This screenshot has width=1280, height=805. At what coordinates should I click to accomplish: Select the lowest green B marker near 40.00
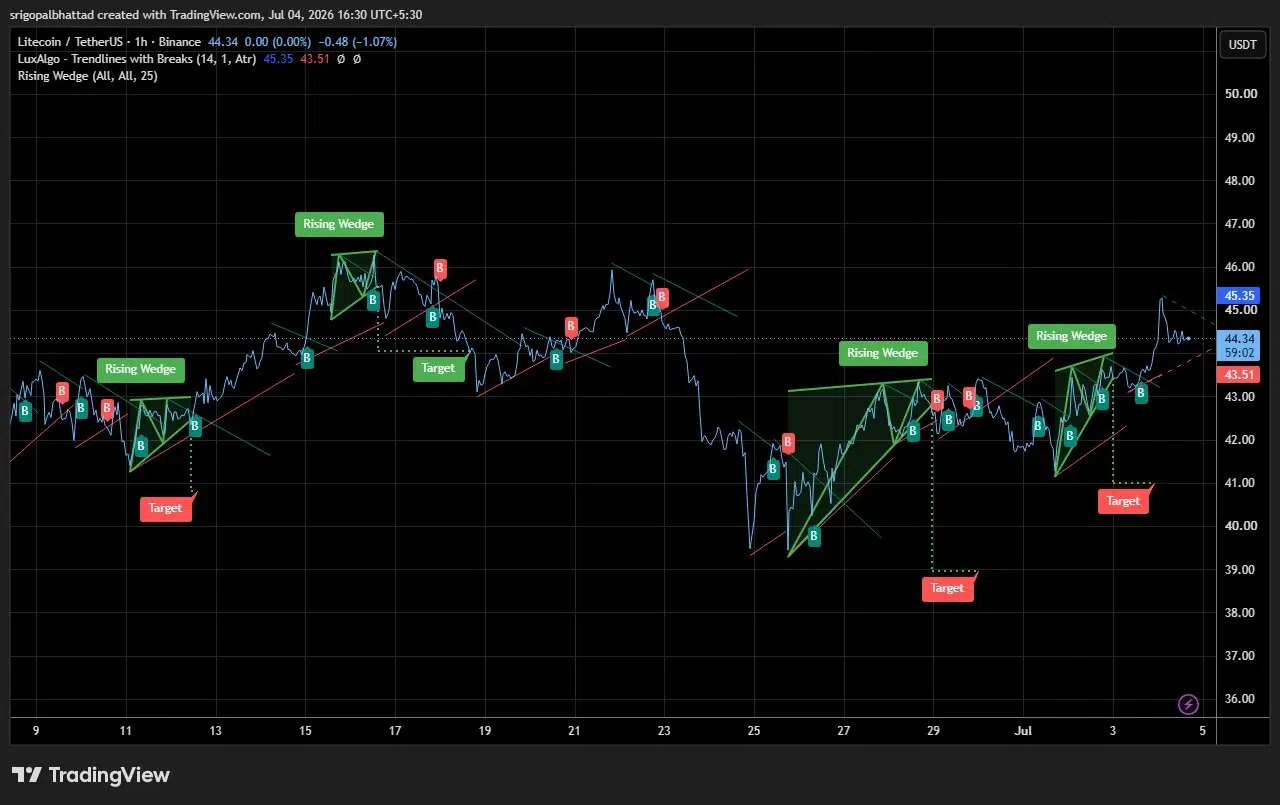coord(814,536)
